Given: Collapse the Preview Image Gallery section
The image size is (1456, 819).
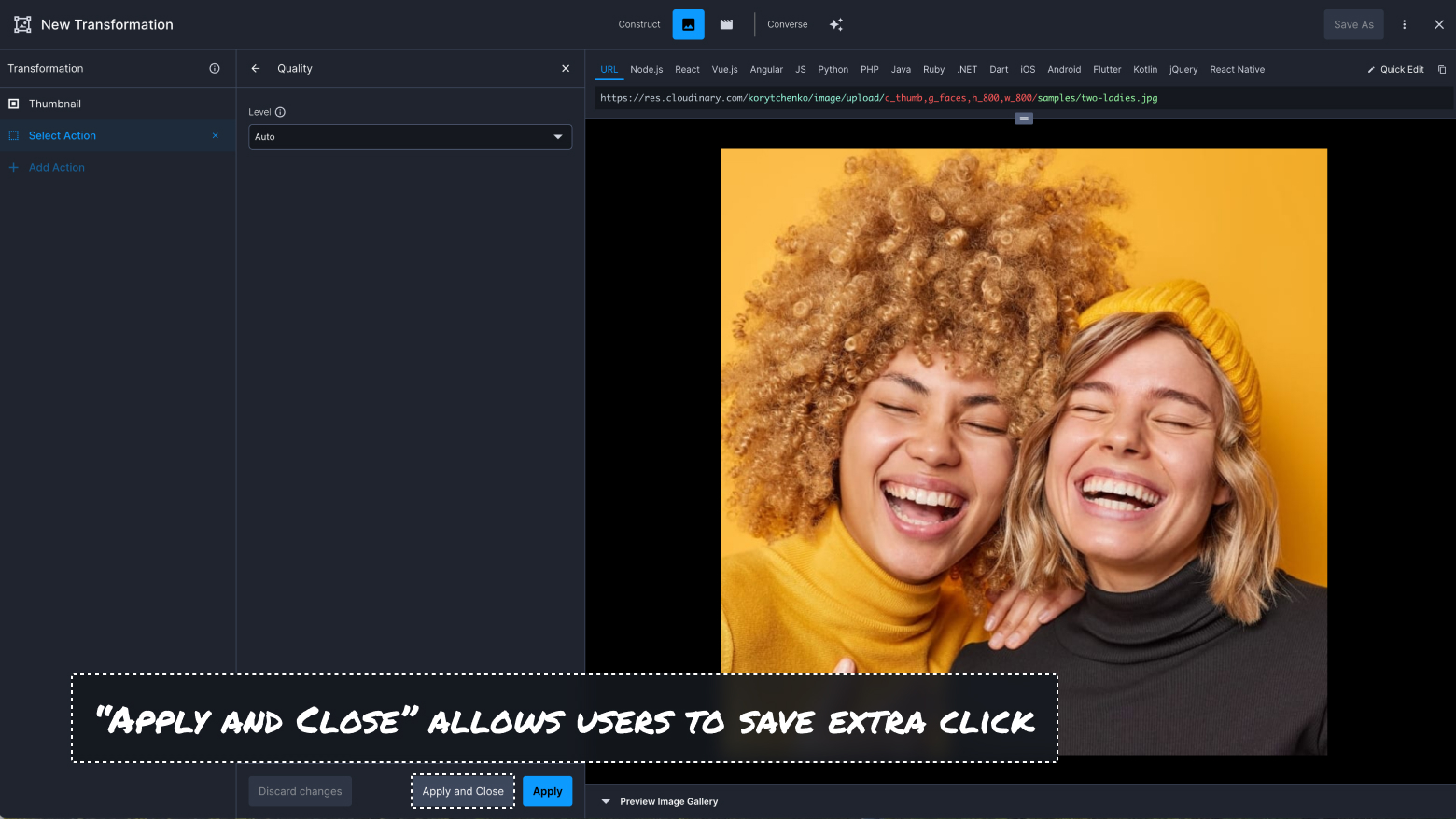Looking at the screenshot, I should pos(605,800).
